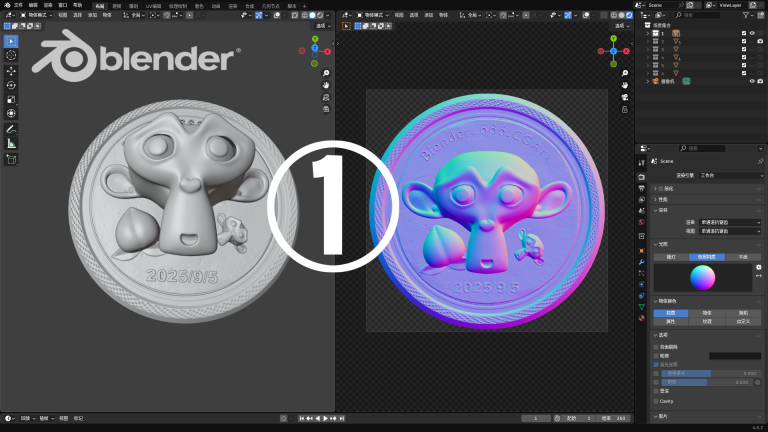Select the Rotate tool
The image size is (768, 432).
[11, 85]
